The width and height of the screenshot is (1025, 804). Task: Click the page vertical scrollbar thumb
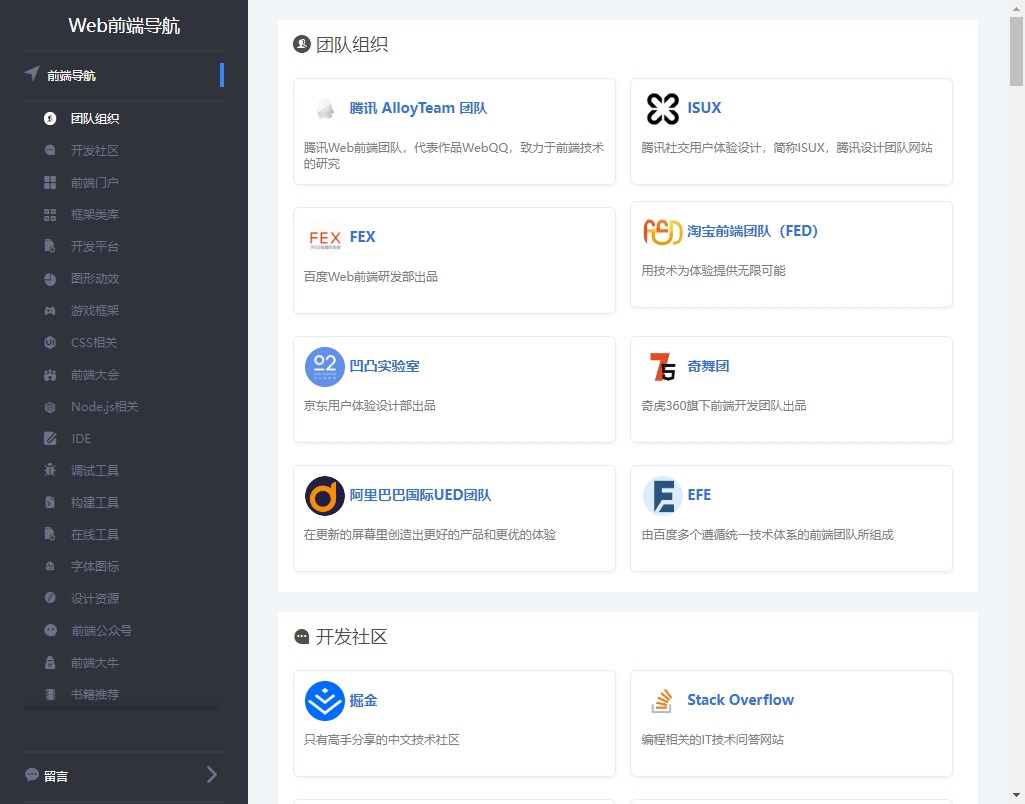coord(1017,51)
